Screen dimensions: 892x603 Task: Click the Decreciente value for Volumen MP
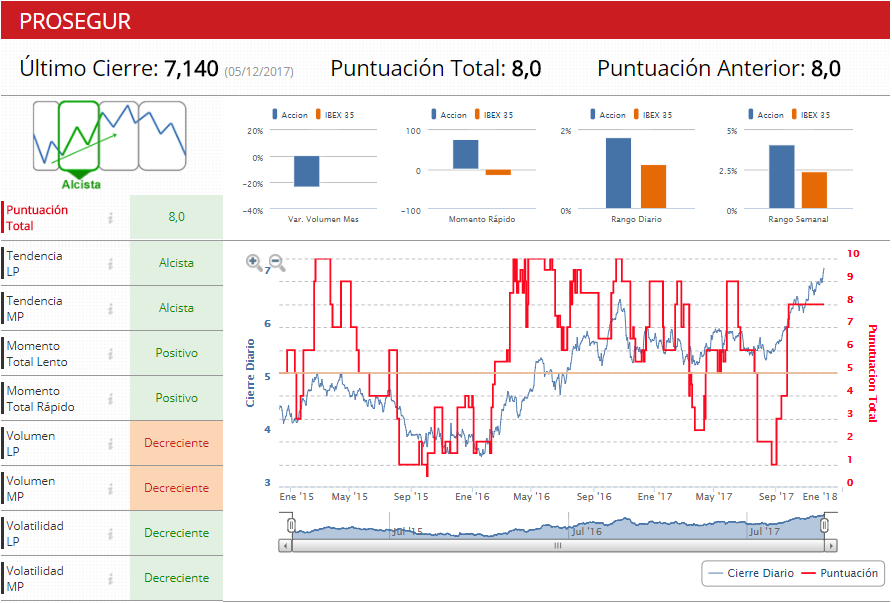point(176,488)
